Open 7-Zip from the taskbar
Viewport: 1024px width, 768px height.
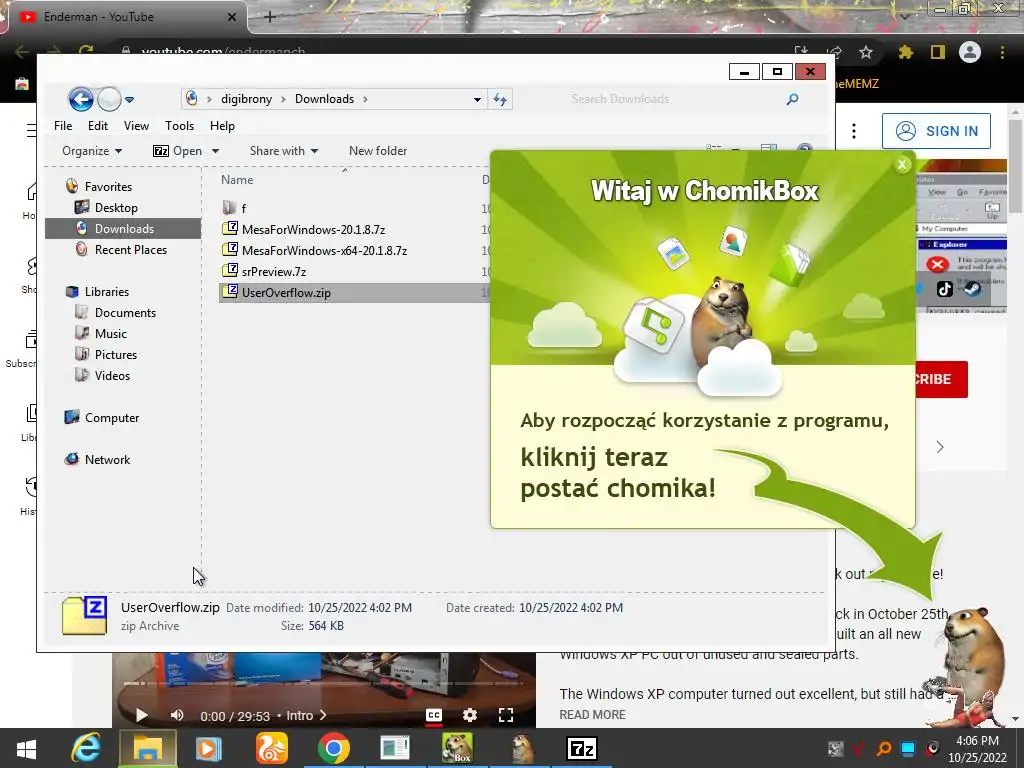pos(581,749)
